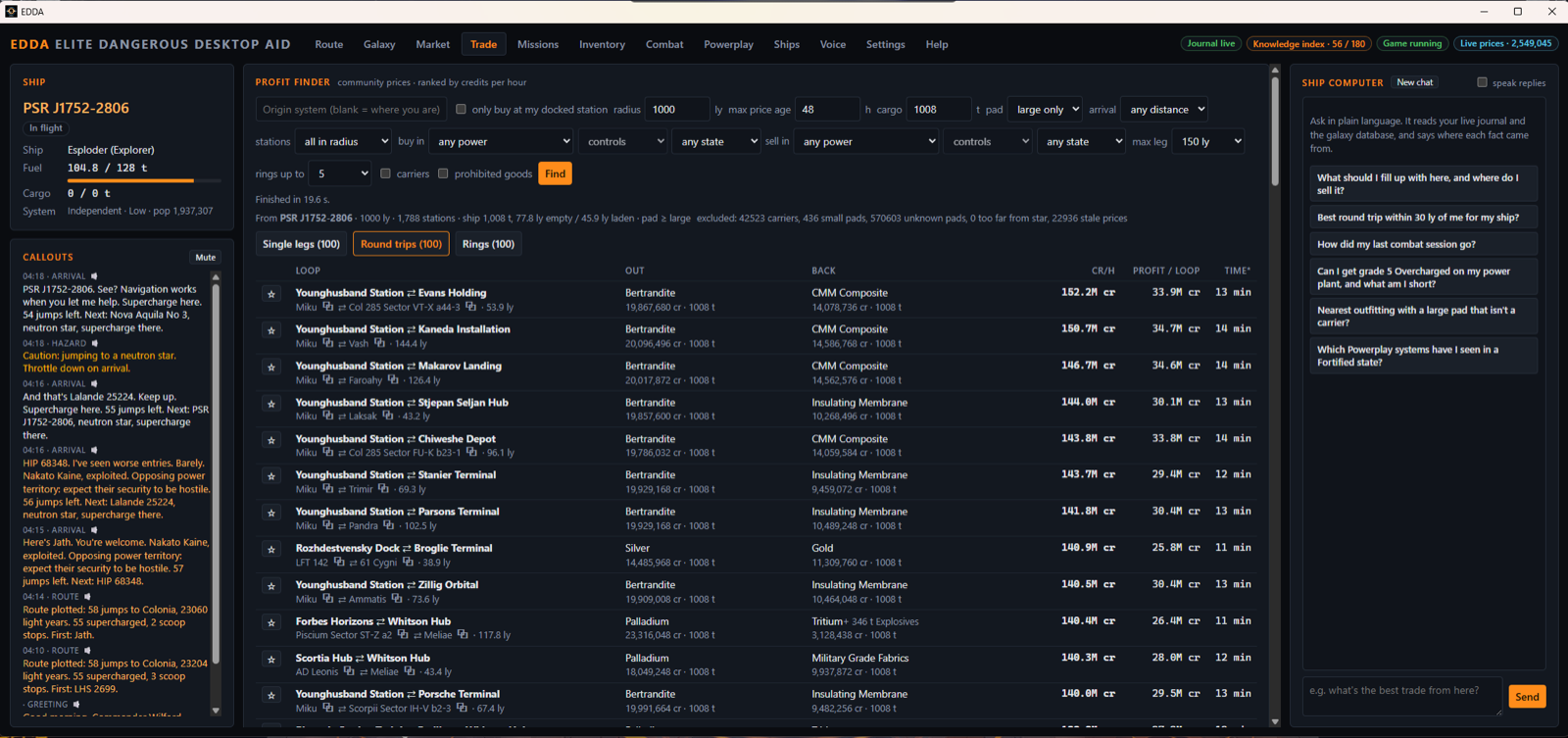Copy the Pandra system name
1568x738 pixels.
coord(387,525)
